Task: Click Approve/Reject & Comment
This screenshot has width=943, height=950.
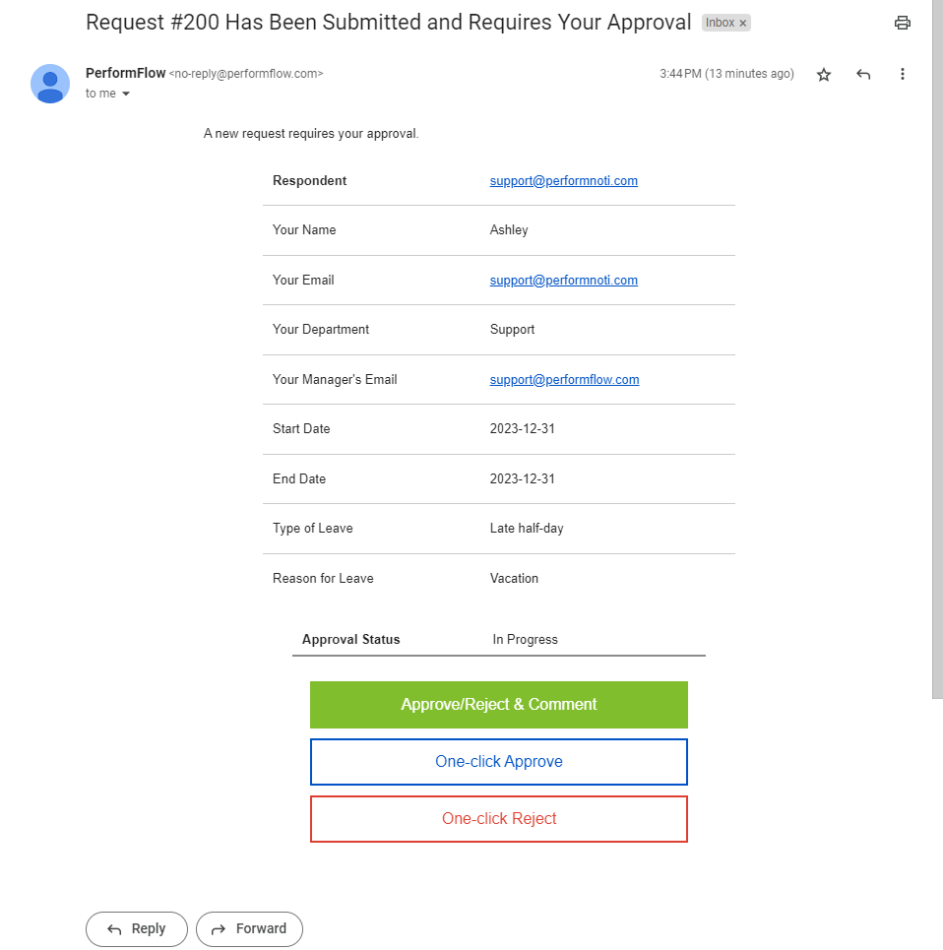Action: point(498,704)
